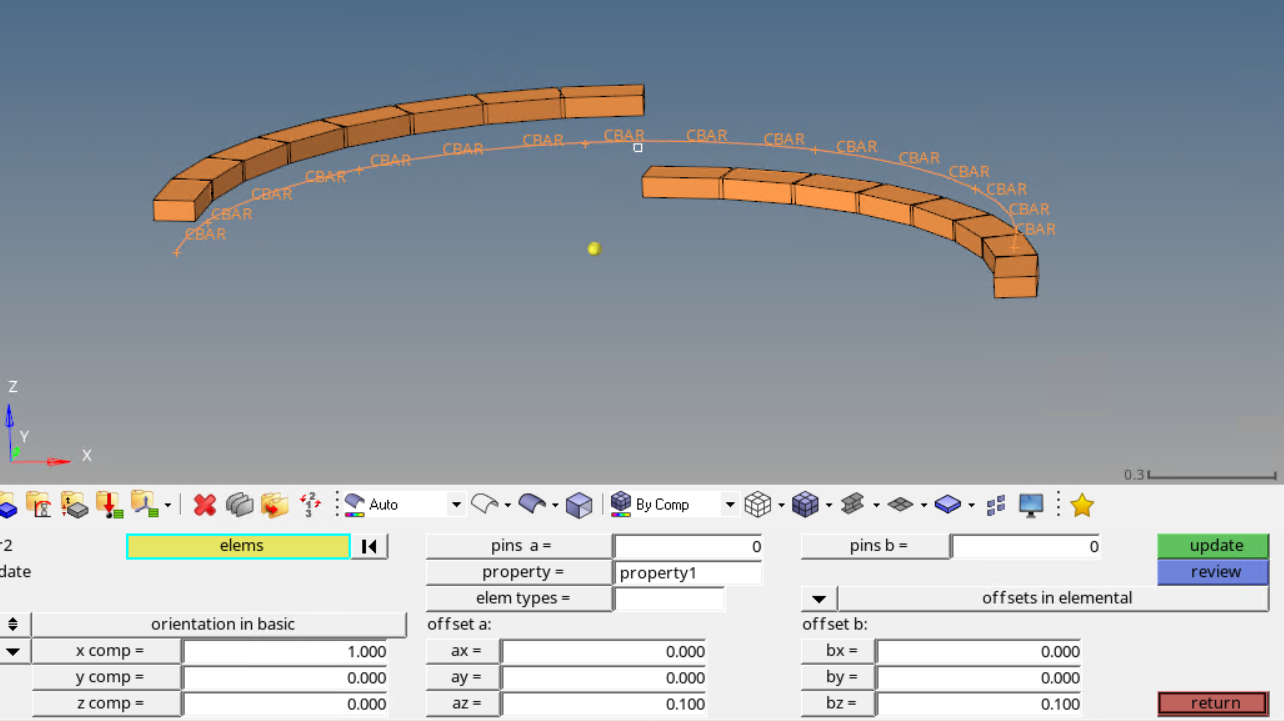Click the scattered blue squares icon
The height and width of the screenshot is (721, 1284).
pos(996,505)
